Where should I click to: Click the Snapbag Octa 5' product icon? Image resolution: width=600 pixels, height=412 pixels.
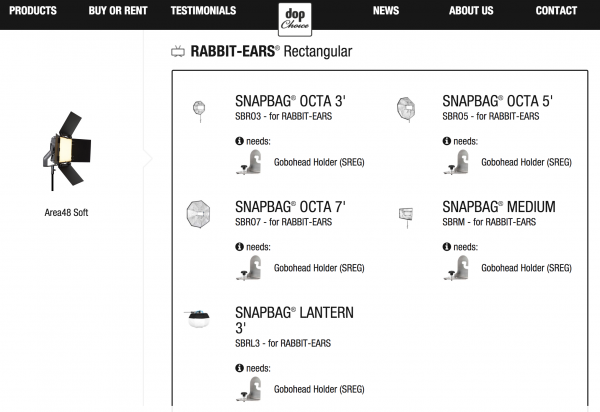click(x=406, y=108)
